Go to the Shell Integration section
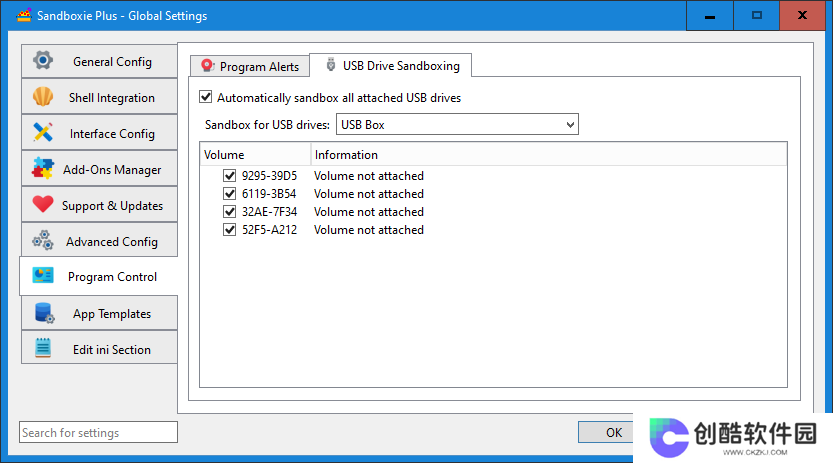833x463 pixels. tap(99, 97)
